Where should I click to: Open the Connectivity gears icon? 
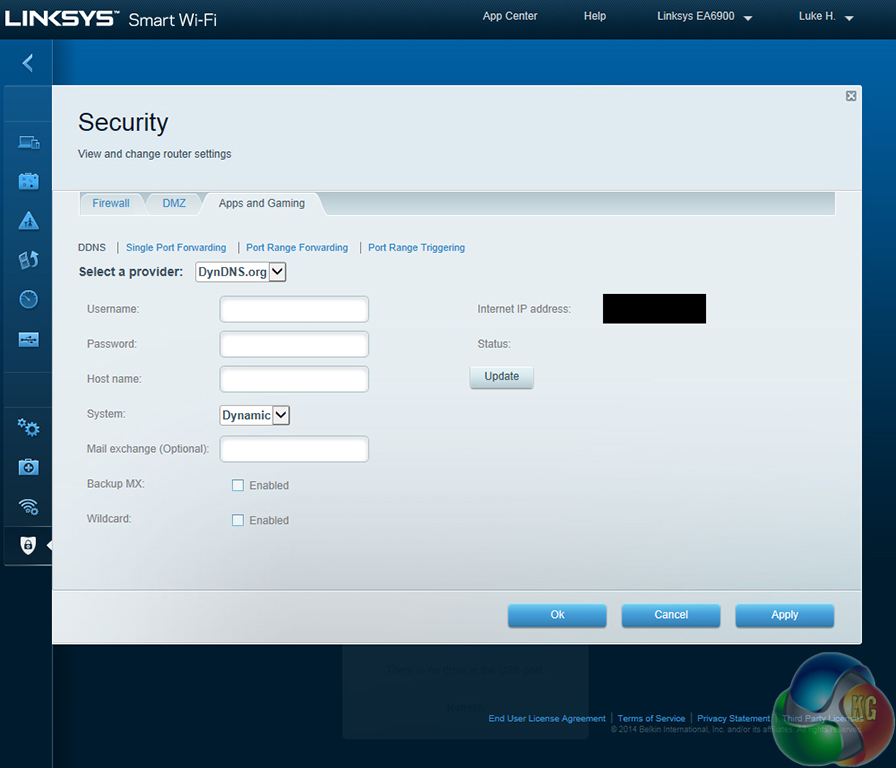[28, 427]
